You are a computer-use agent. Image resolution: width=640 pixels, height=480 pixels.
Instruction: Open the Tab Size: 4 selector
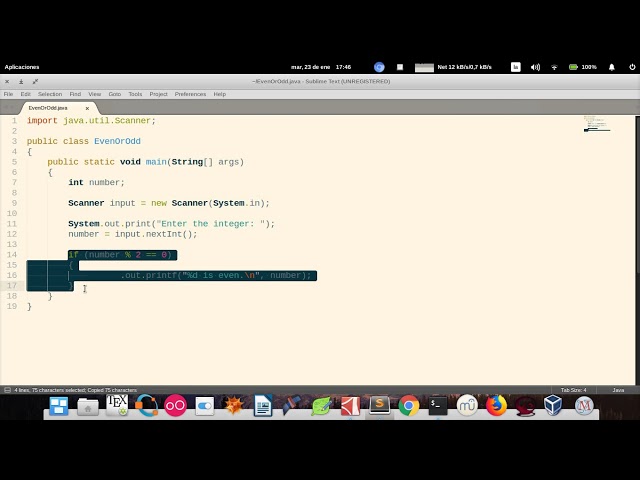pyautogui.click(x=573, y=390)
